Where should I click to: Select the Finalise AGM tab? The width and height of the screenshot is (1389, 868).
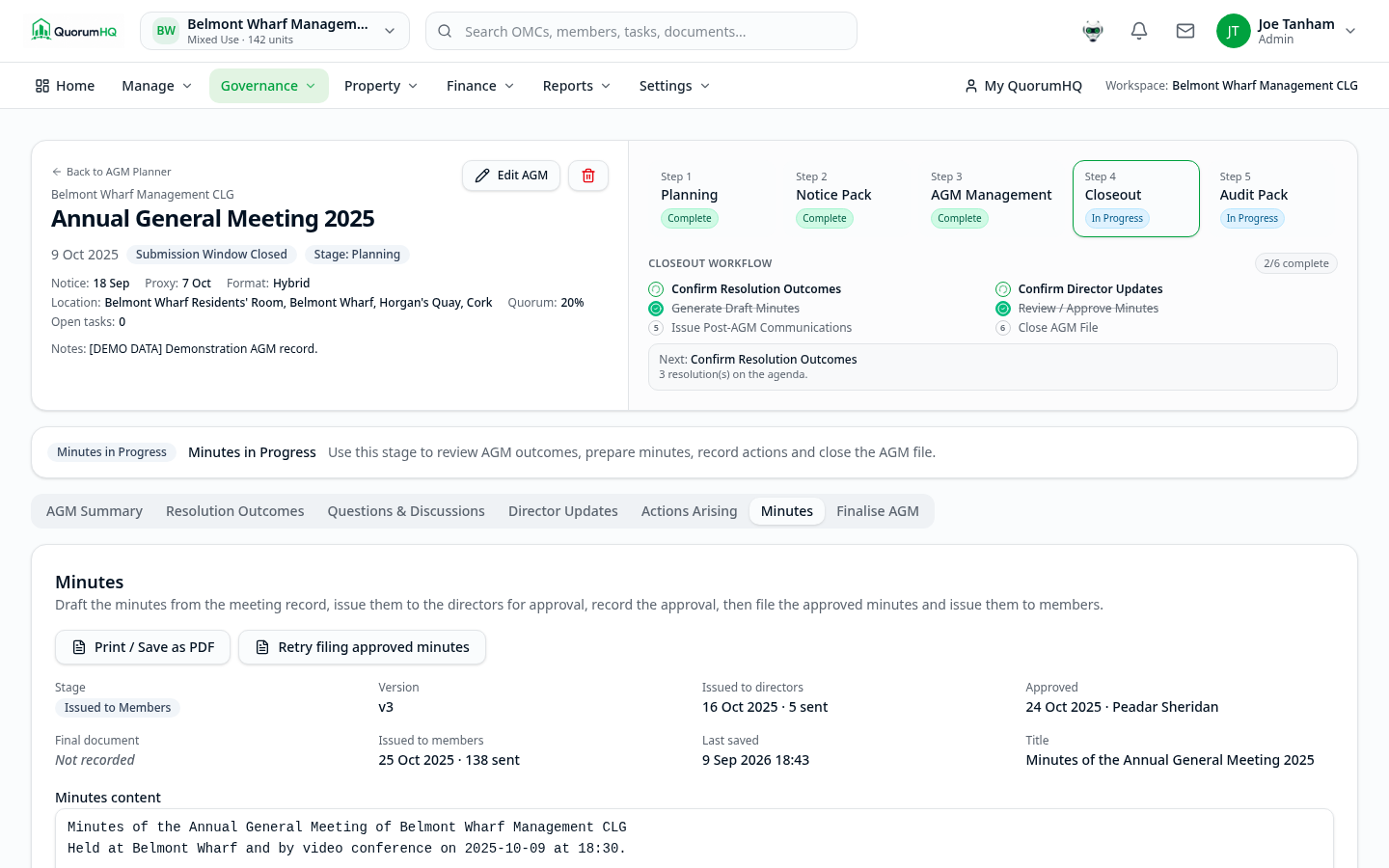click(x=878, y=511)
